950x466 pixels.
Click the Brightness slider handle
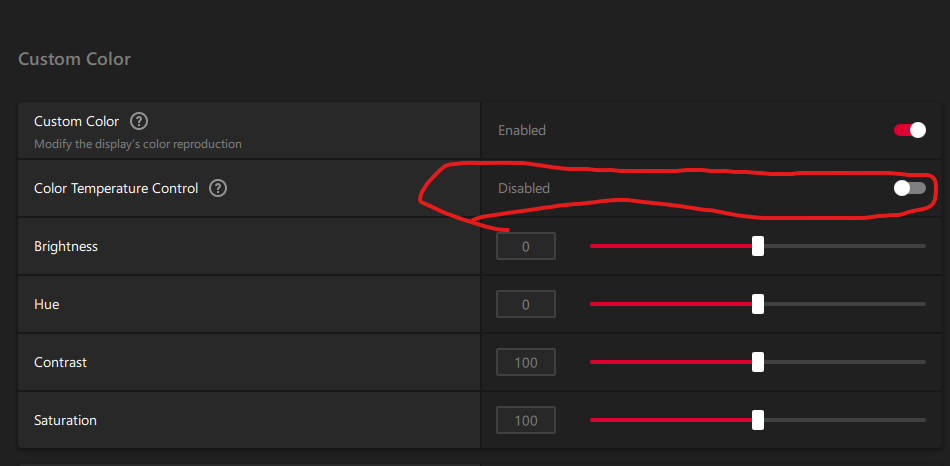click(758, 246)
